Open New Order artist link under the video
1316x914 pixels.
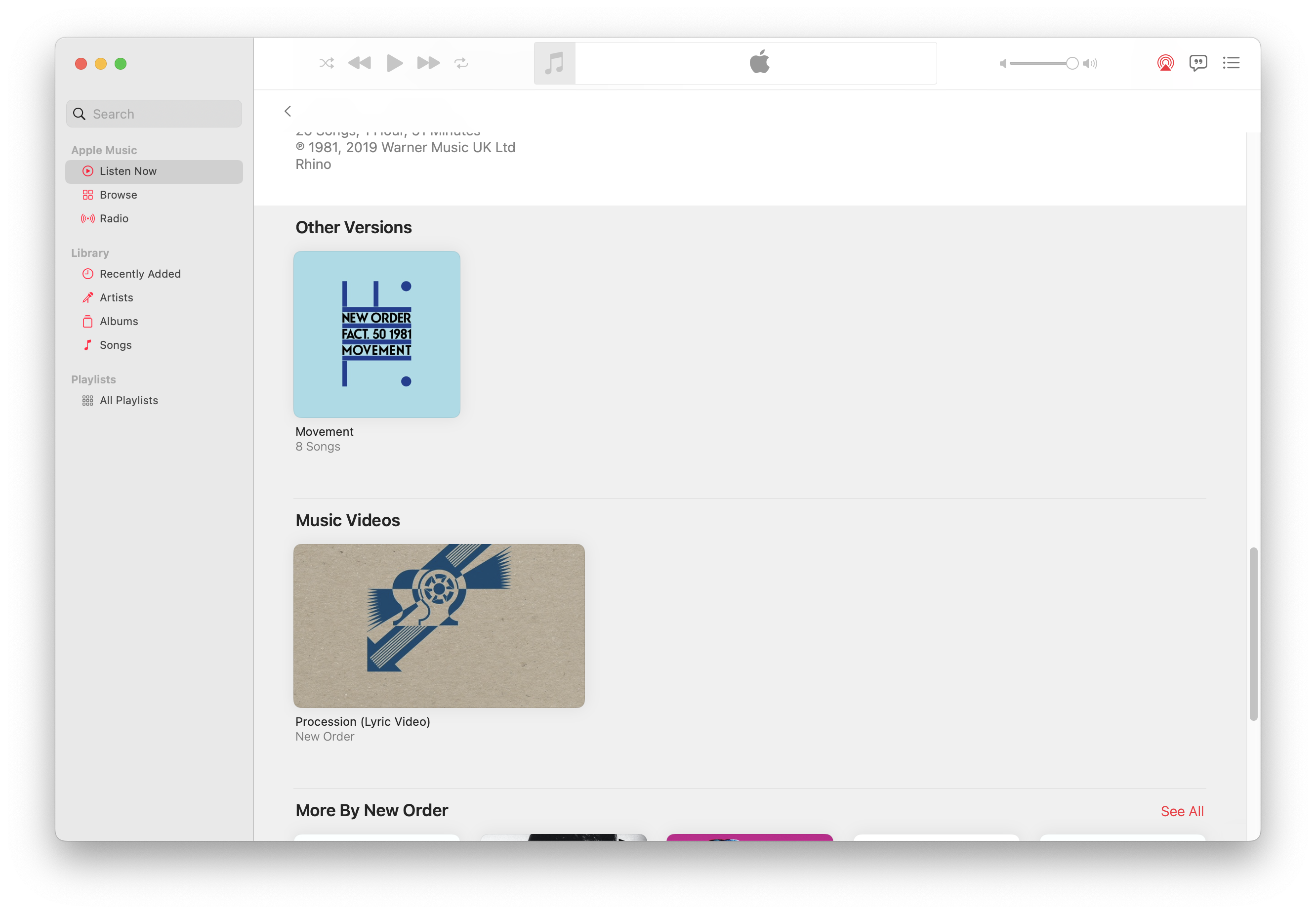(x=325, y=737)
